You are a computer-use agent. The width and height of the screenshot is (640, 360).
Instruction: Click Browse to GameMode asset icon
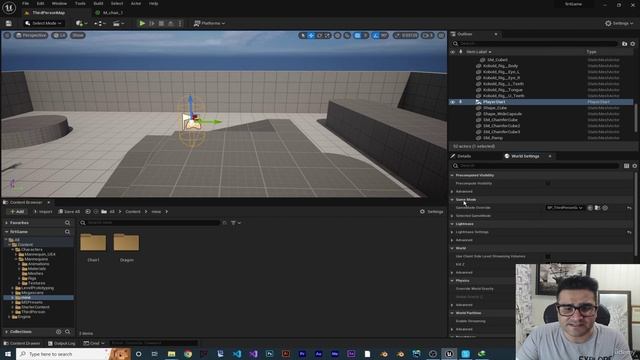click(x=597, y=208)
